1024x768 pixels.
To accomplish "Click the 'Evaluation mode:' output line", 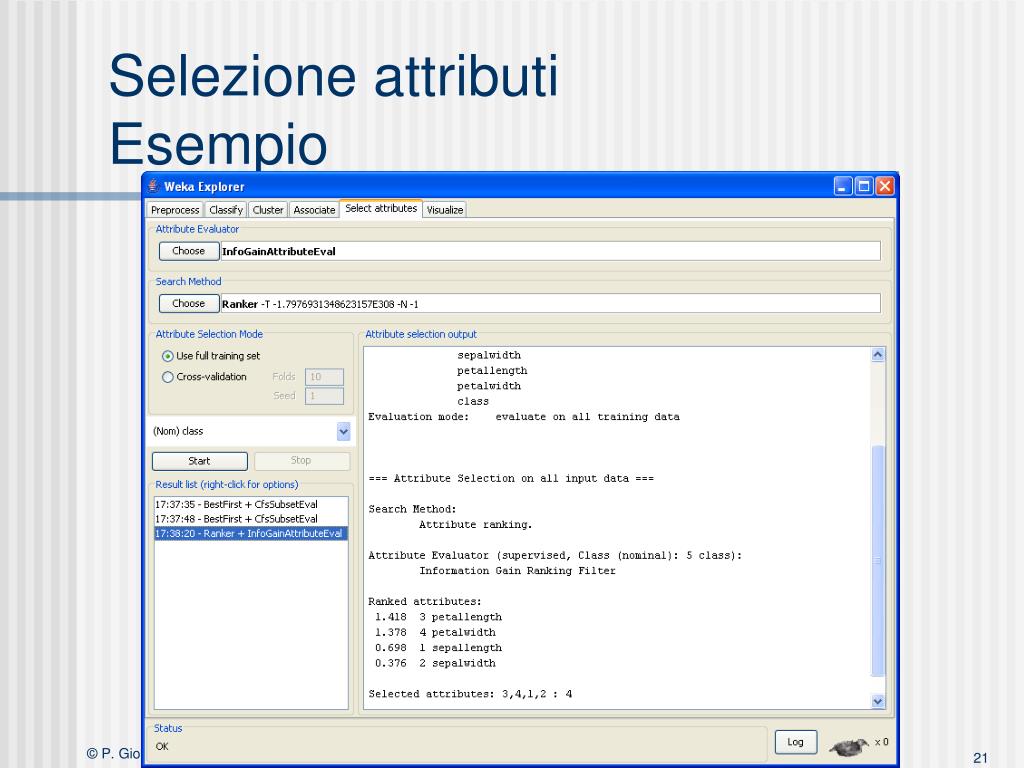I will (524, 417).
